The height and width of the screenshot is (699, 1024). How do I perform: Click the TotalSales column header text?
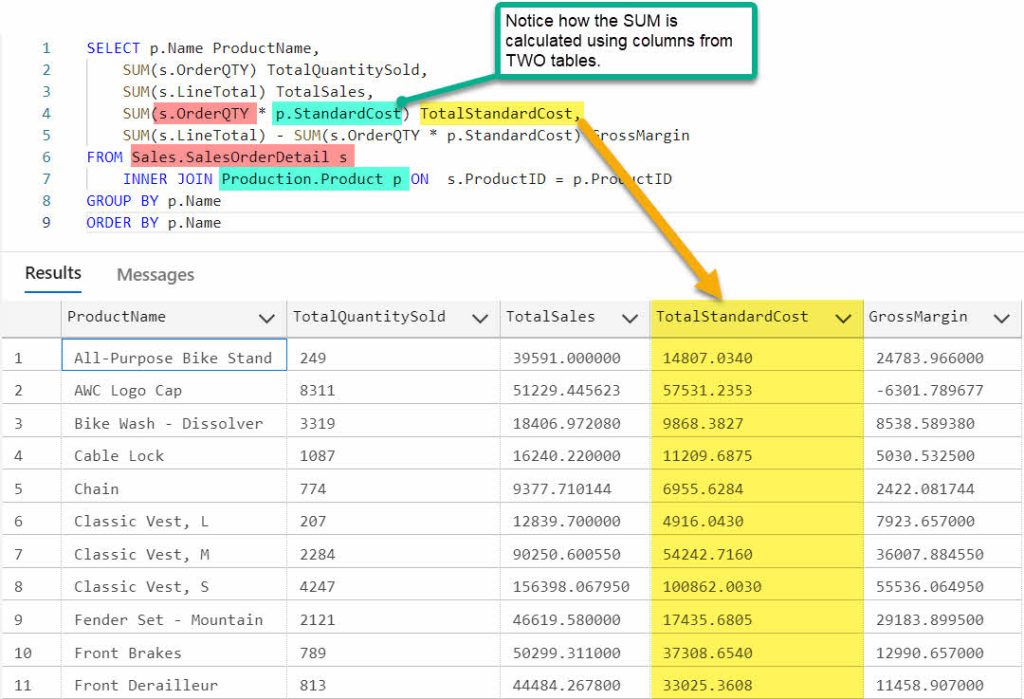[x=550, y=317]
